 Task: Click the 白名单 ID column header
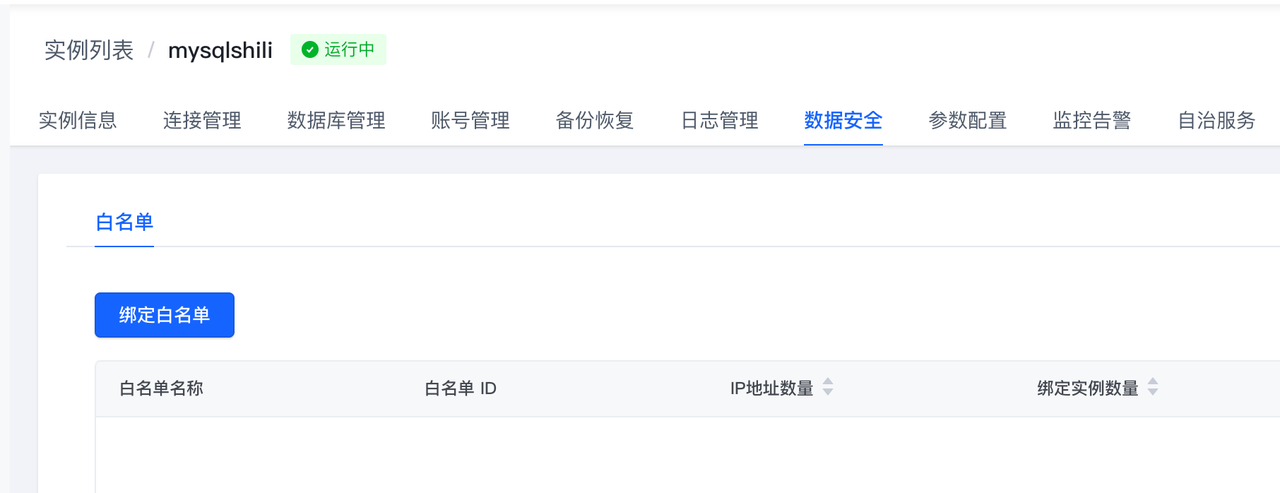point(460,389)
